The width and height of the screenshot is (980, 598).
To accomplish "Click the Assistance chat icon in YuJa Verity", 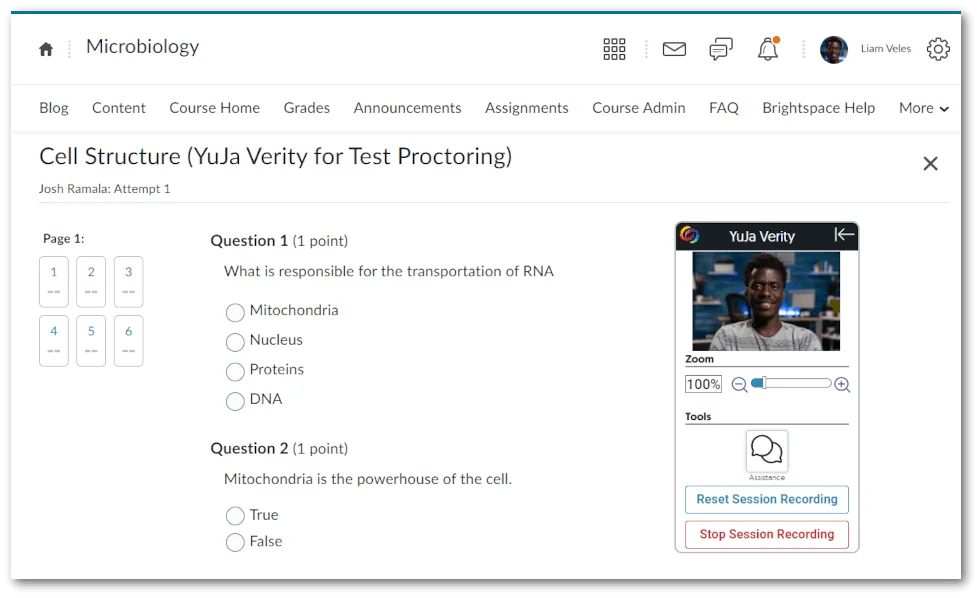I will 766,448.
